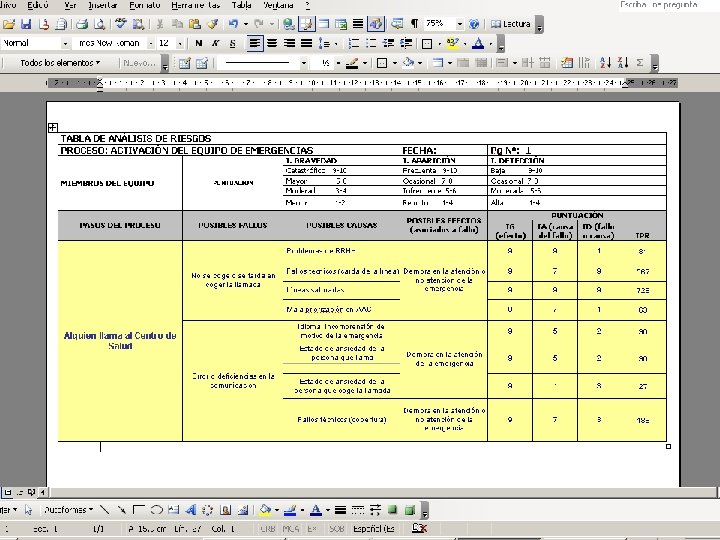Toggle the Tables and Borders toolbar button

point(306,24)
